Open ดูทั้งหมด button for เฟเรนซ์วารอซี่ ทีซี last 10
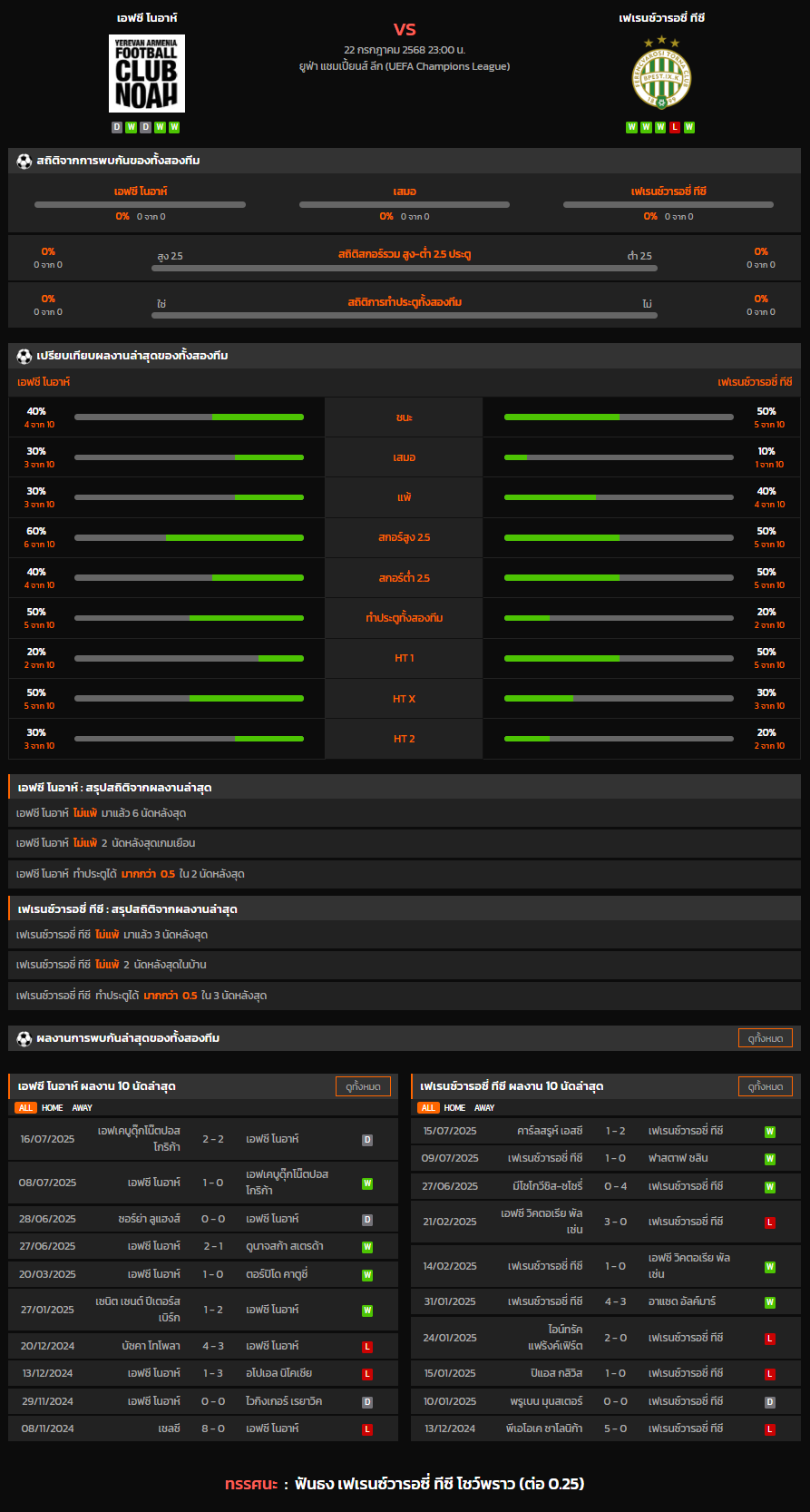 click(x=766, y=1086)
